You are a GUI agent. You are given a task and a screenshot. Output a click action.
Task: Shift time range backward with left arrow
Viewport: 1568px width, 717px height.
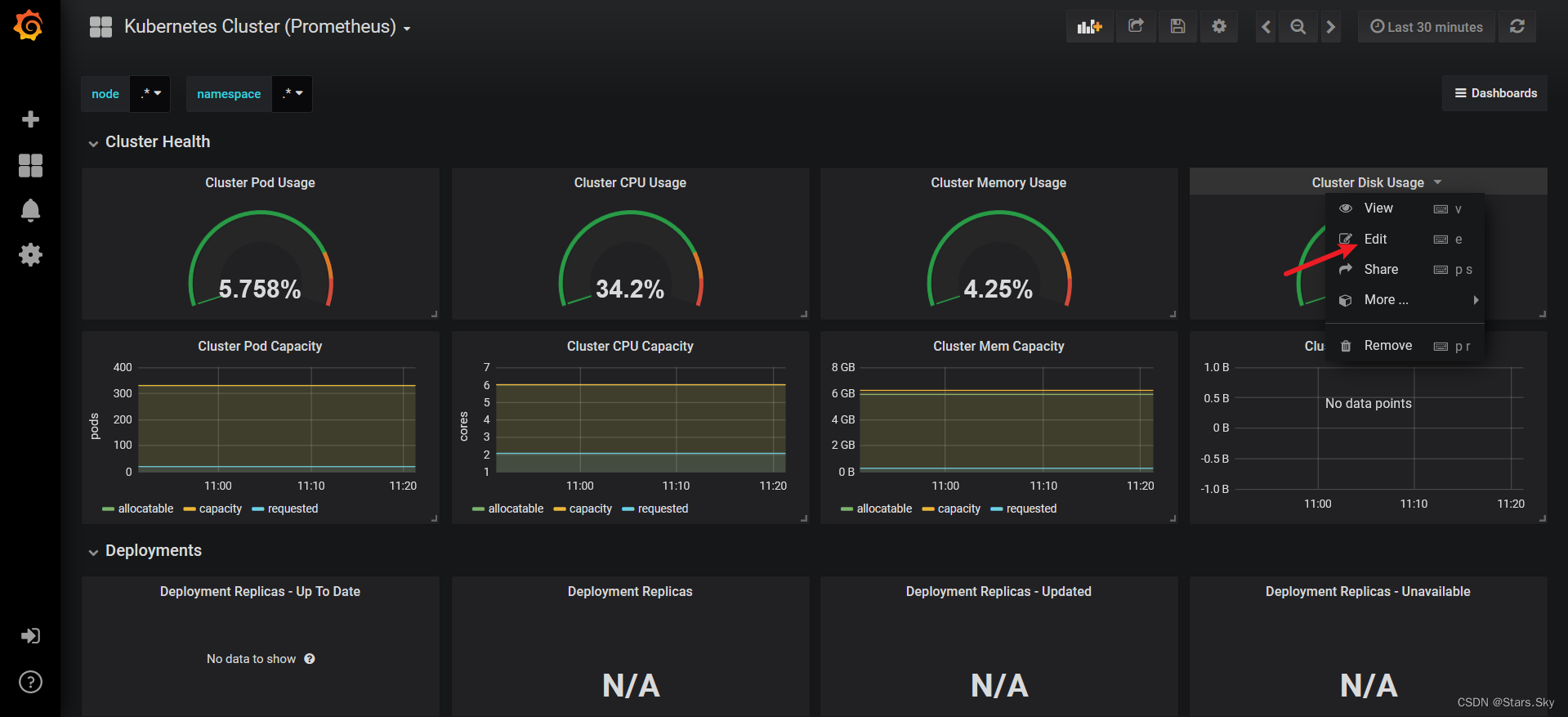coord(1266,27)
